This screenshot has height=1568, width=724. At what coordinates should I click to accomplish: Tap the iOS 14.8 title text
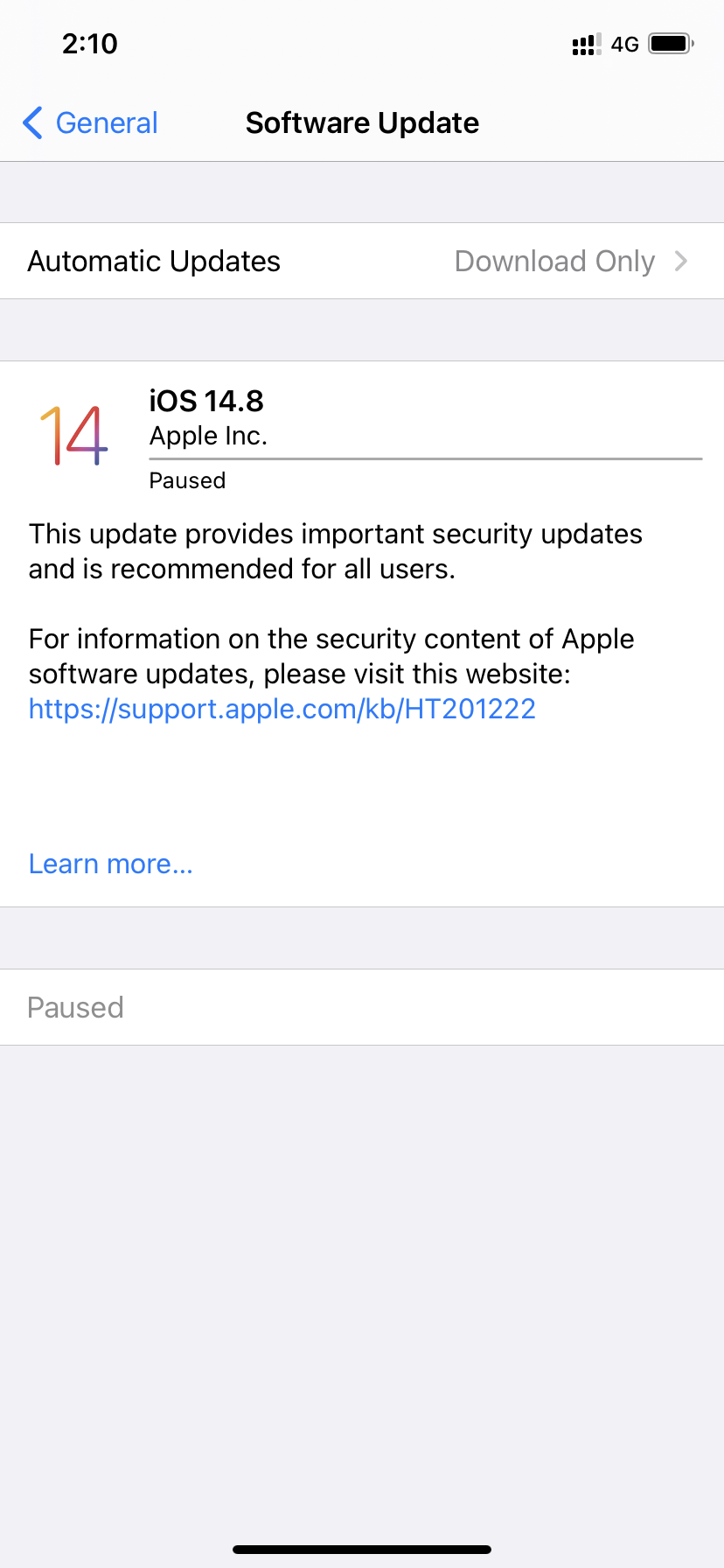pos(205,401)
